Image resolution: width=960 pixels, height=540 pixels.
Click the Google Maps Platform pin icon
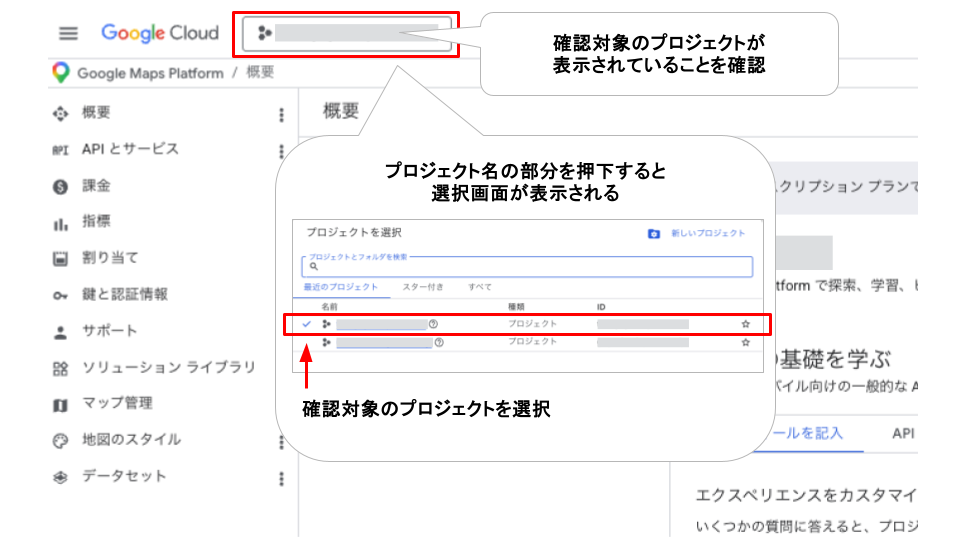(61, 73)
